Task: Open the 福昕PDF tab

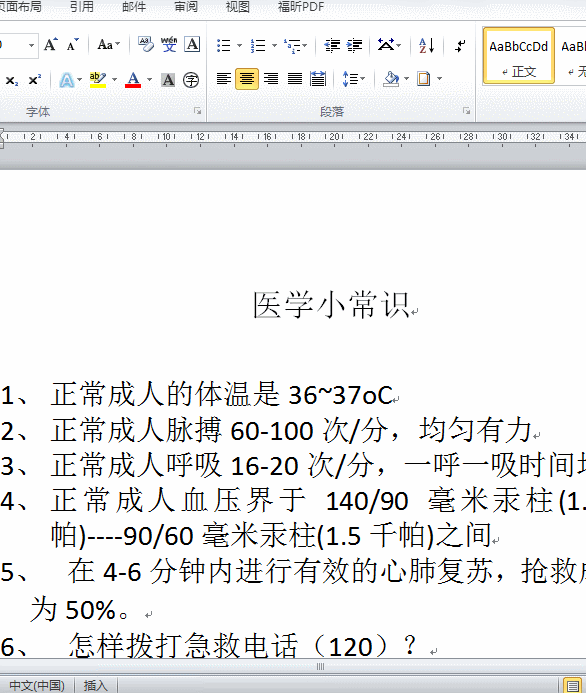Action: click(x=301, y=6)
